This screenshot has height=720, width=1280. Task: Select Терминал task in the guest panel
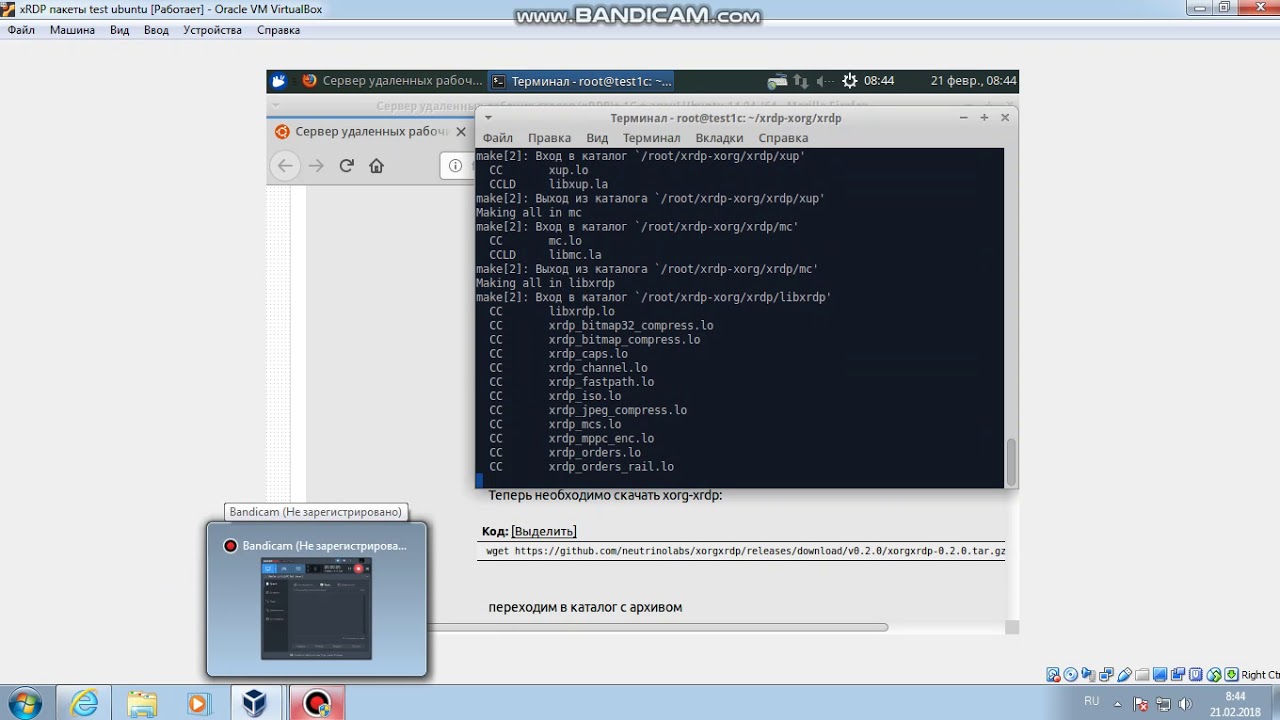(582, 81)
